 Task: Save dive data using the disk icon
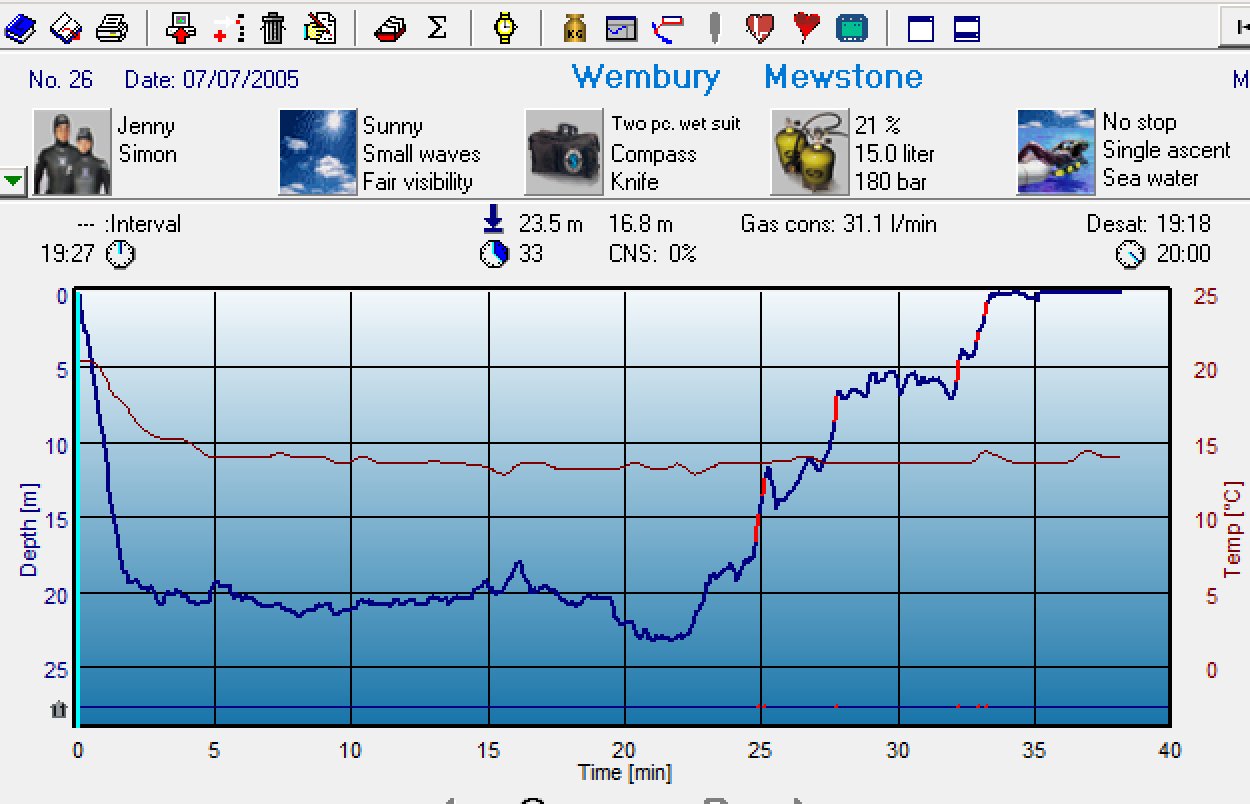(64, 27)
